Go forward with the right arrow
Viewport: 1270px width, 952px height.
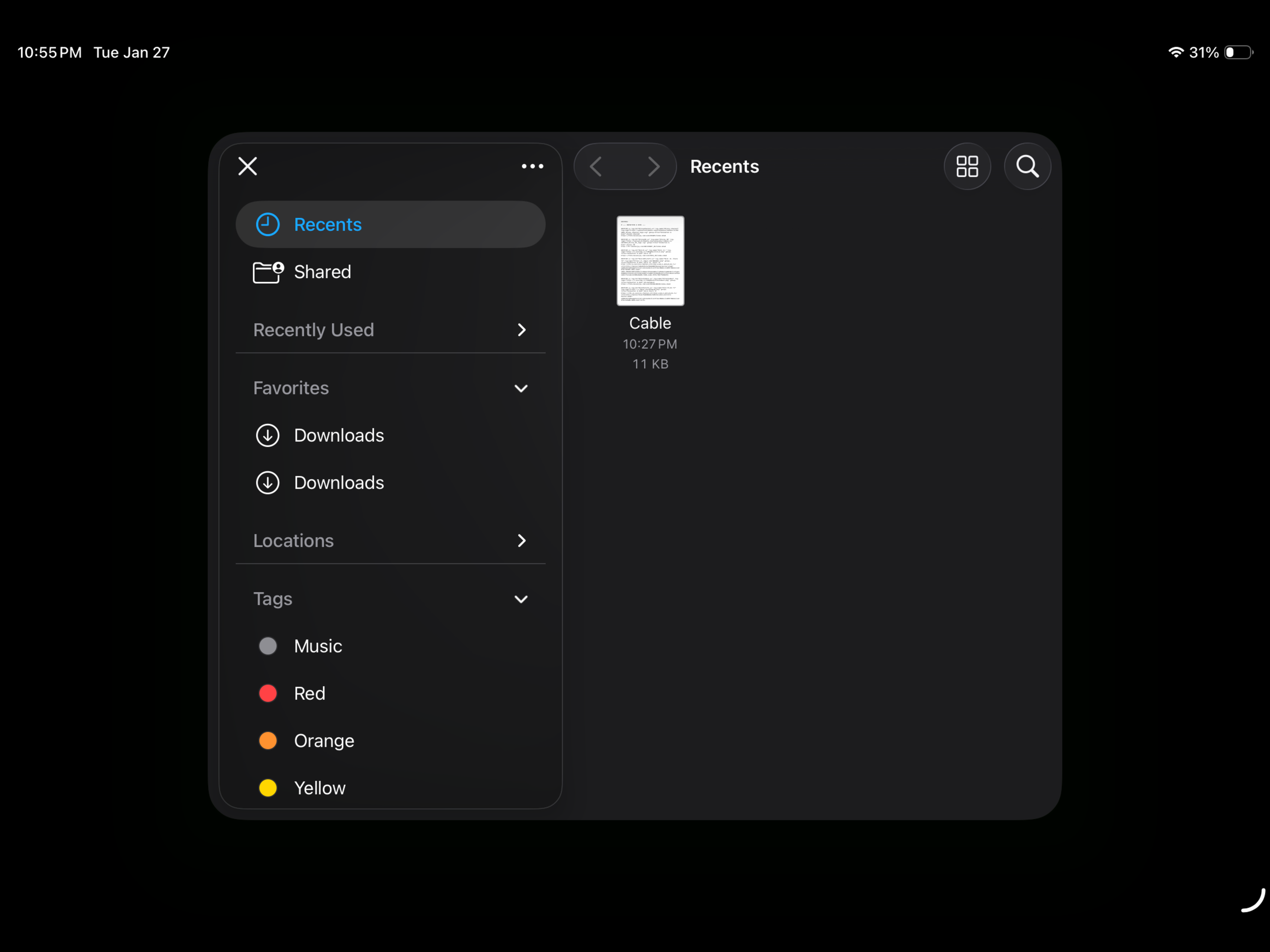(x=653, y=167)
